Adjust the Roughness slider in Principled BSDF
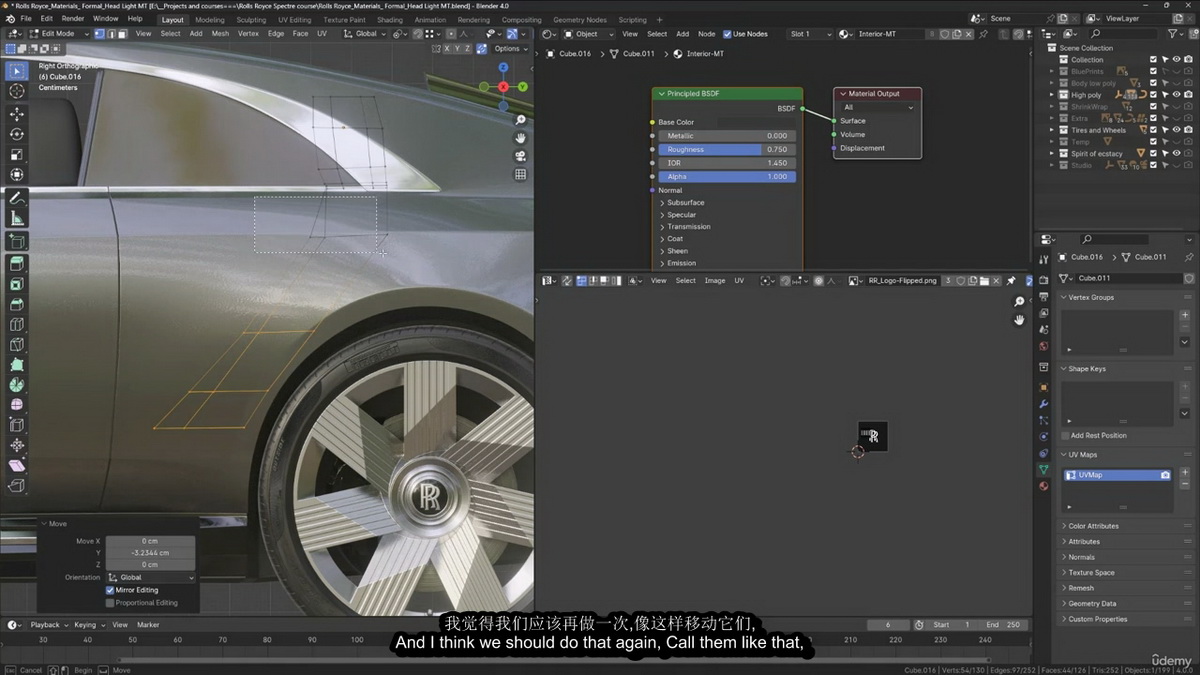 coord(727,149)
